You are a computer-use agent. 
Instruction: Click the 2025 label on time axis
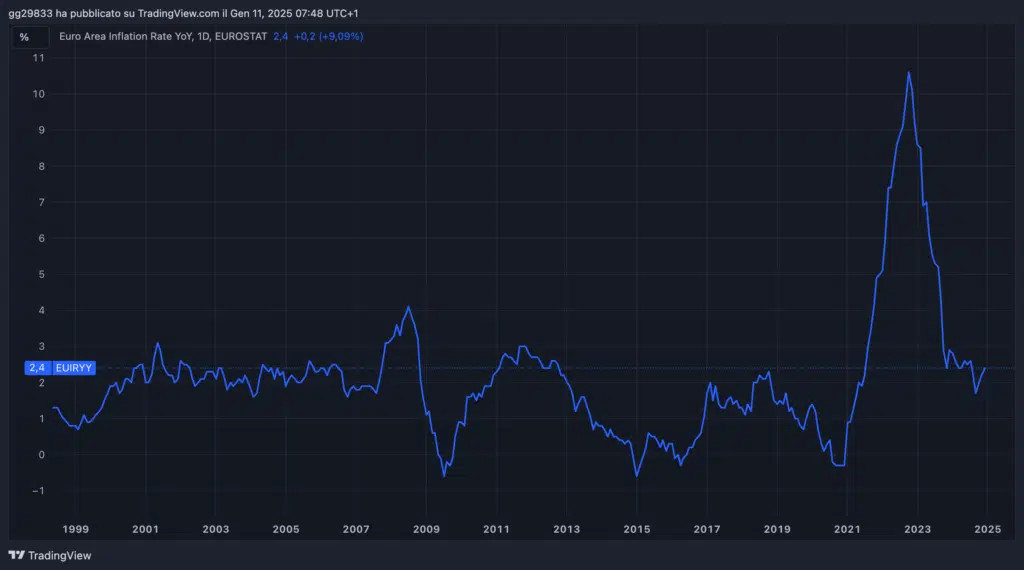[x=987, y=529]
